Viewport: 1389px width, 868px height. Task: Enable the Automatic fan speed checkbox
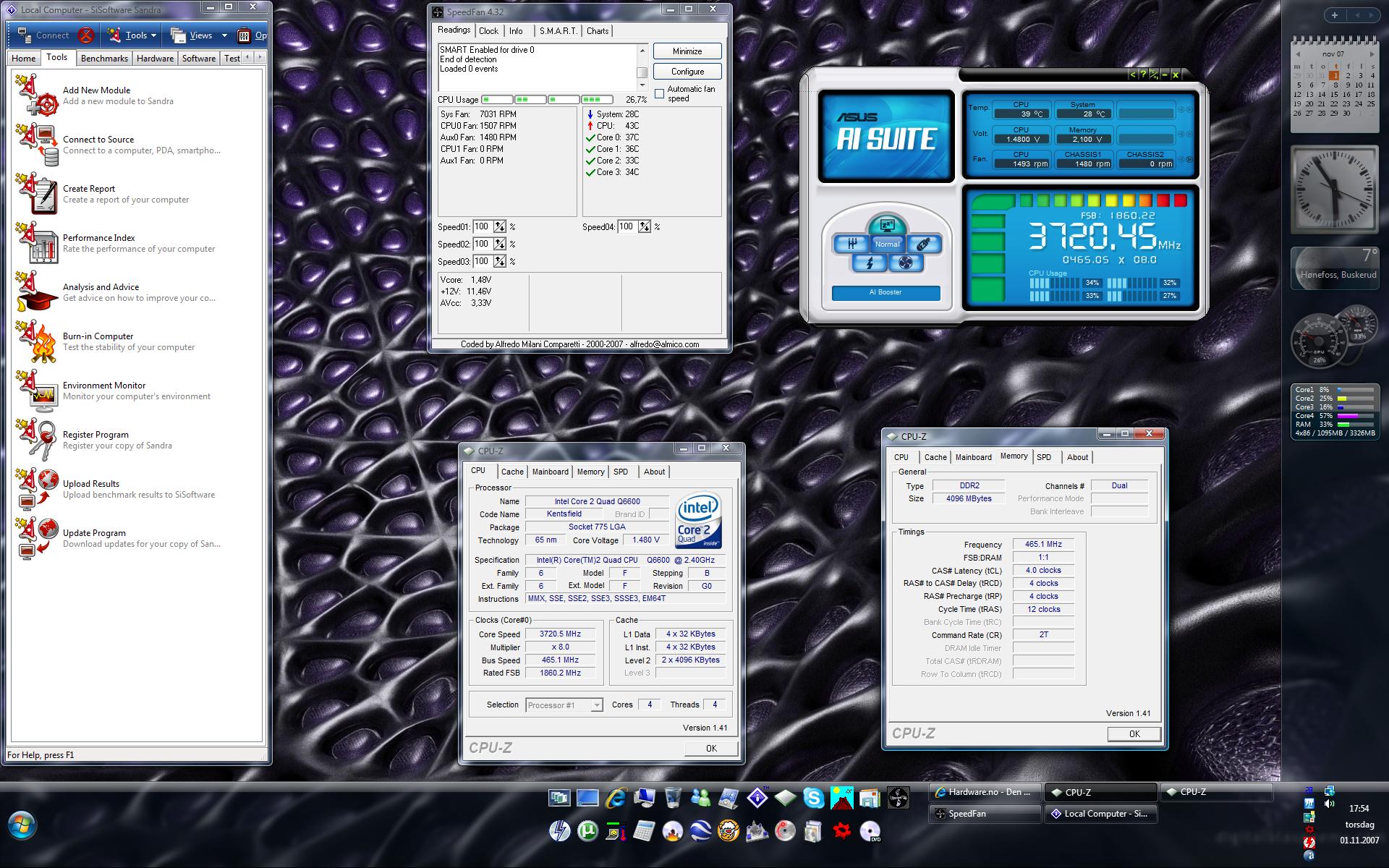[x=659, y=94]
